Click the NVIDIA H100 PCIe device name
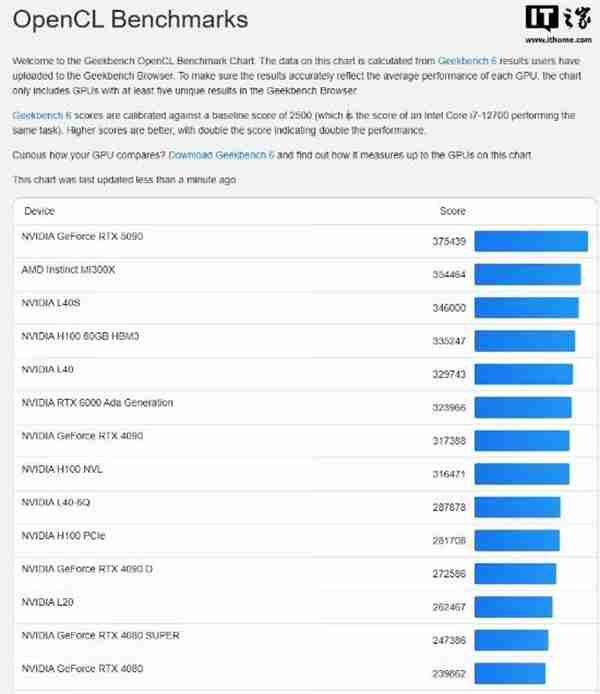The width and height of the screenshot is (600, 694). [x=63, y=536]
